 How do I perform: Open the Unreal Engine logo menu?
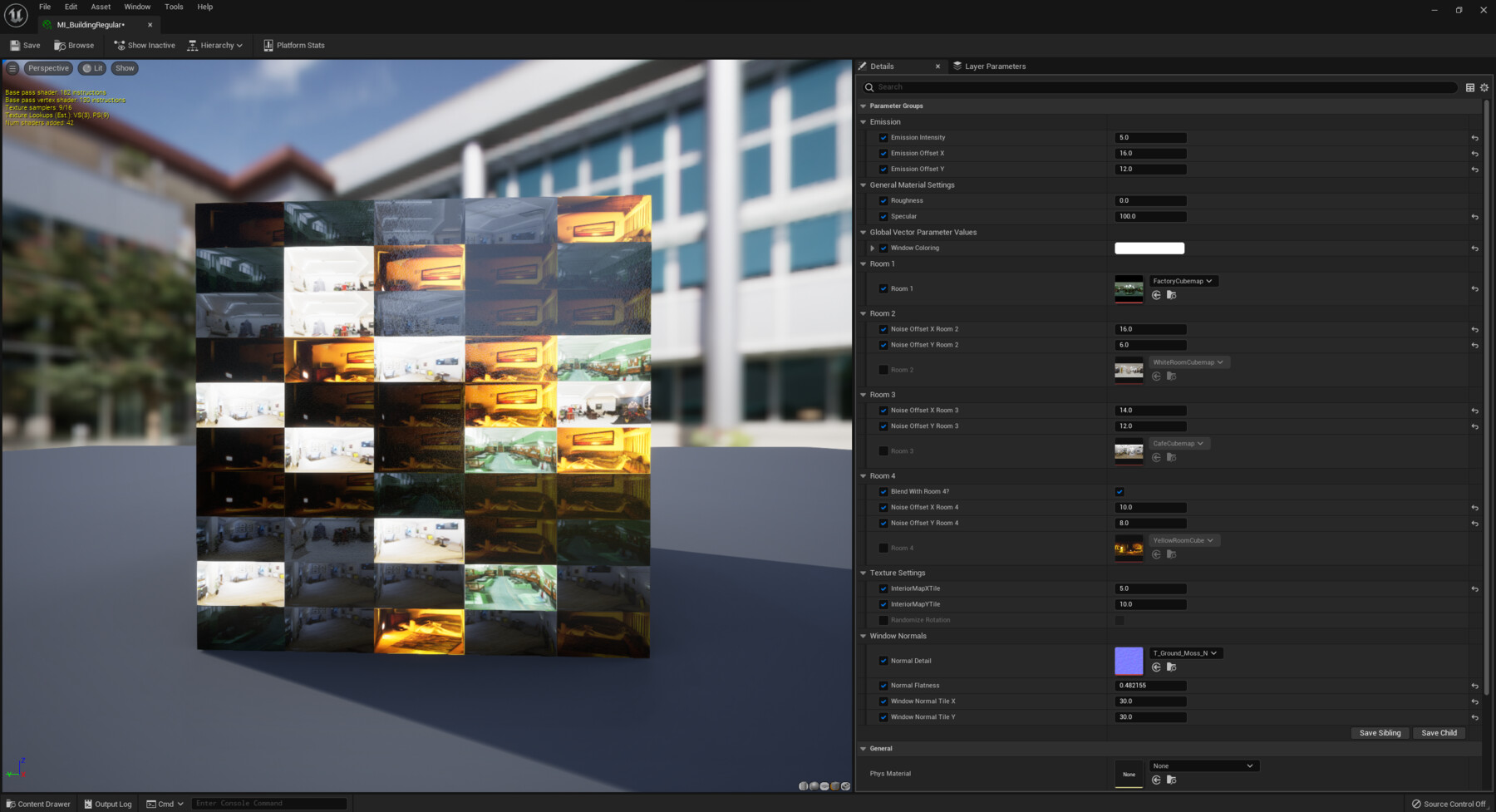tap(16, 15)
